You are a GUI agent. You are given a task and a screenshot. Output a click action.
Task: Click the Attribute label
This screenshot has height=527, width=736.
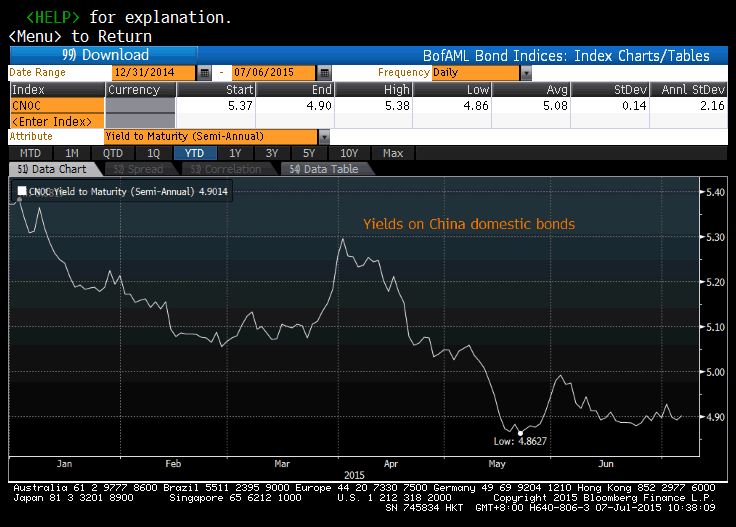(x=31, y=136)
